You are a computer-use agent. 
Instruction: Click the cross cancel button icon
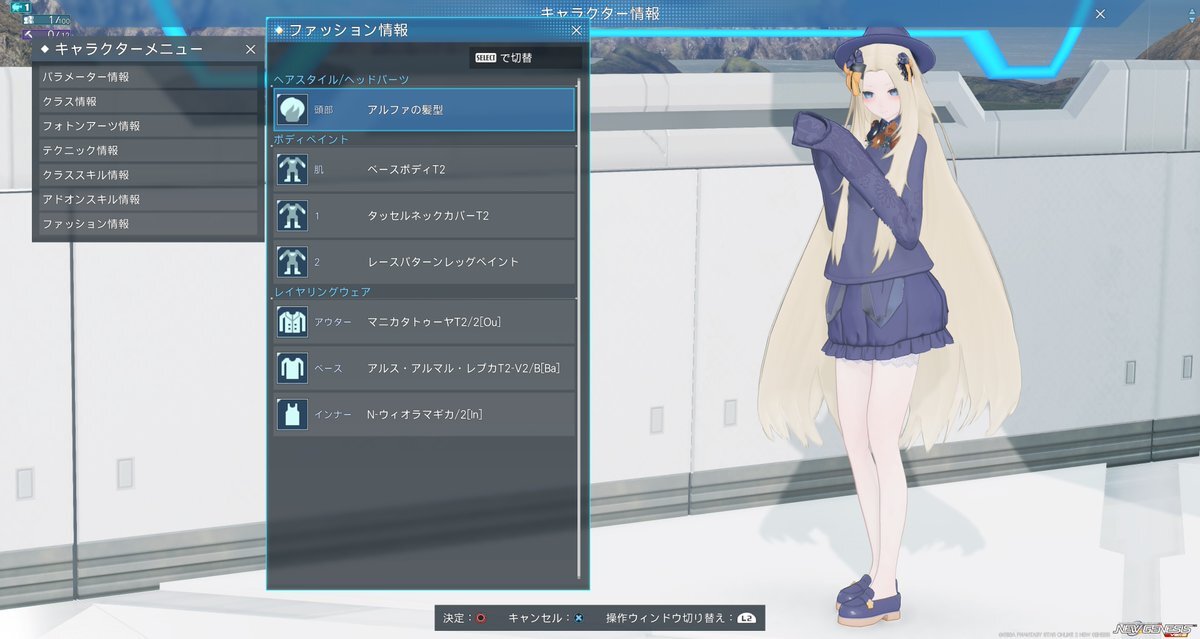(578, 618)
